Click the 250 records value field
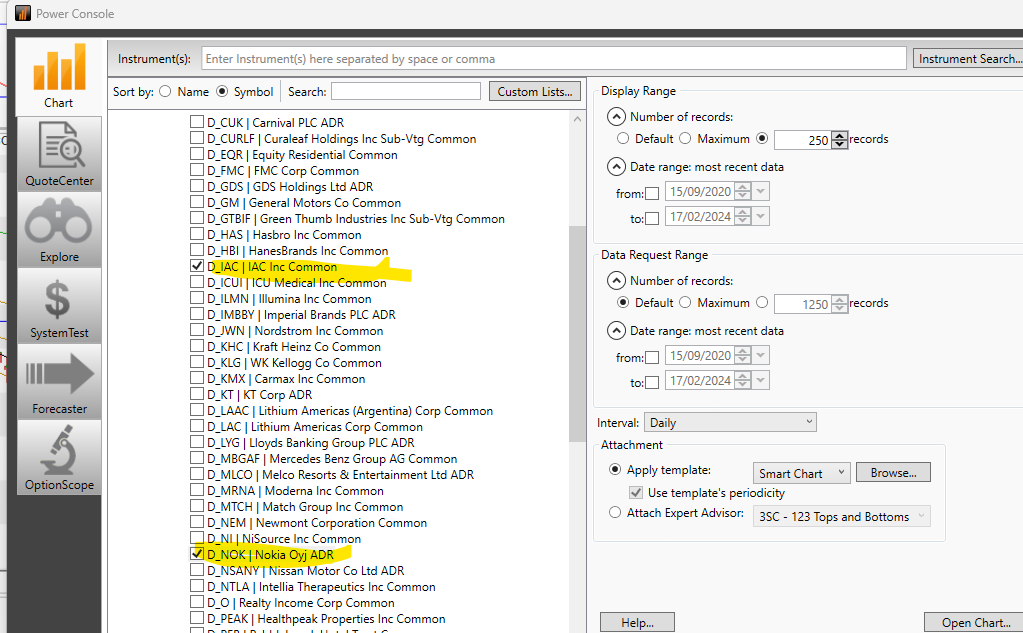 tap(803, 140)
